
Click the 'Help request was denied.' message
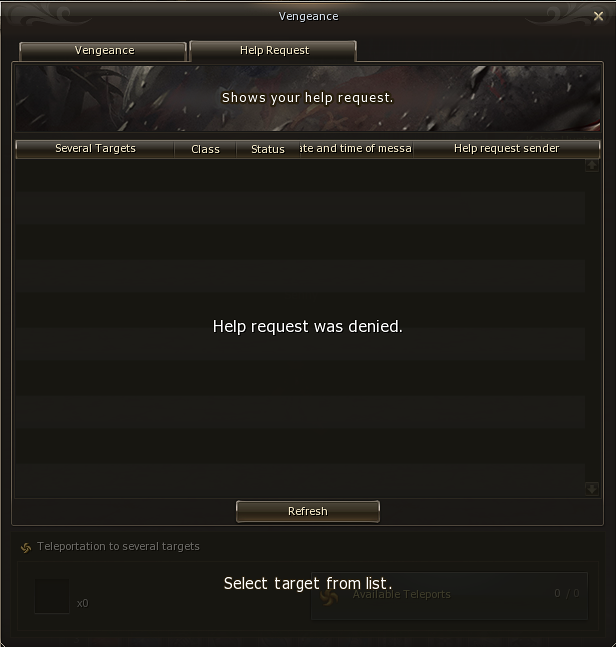click(307, 326)
